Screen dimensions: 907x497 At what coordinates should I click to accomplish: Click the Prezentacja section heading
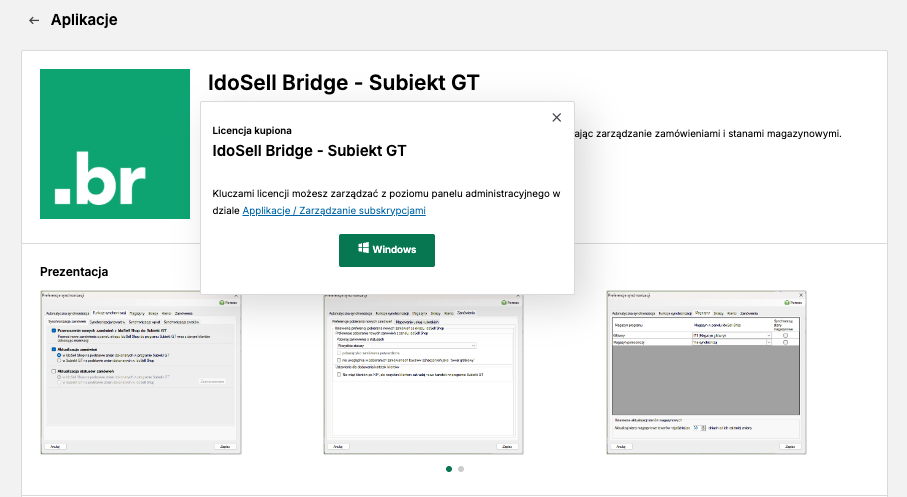click(x=74, y=271)
